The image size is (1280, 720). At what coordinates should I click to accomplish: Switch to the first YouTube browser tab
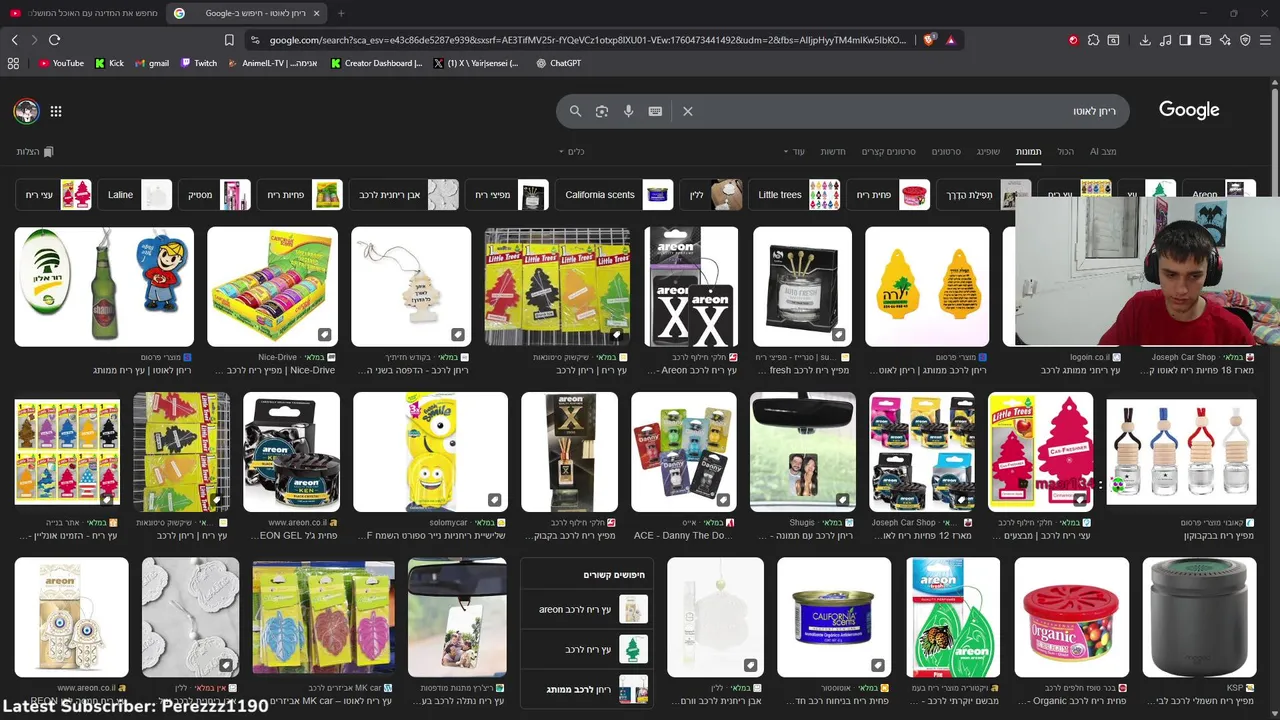[x=83, y=13]
